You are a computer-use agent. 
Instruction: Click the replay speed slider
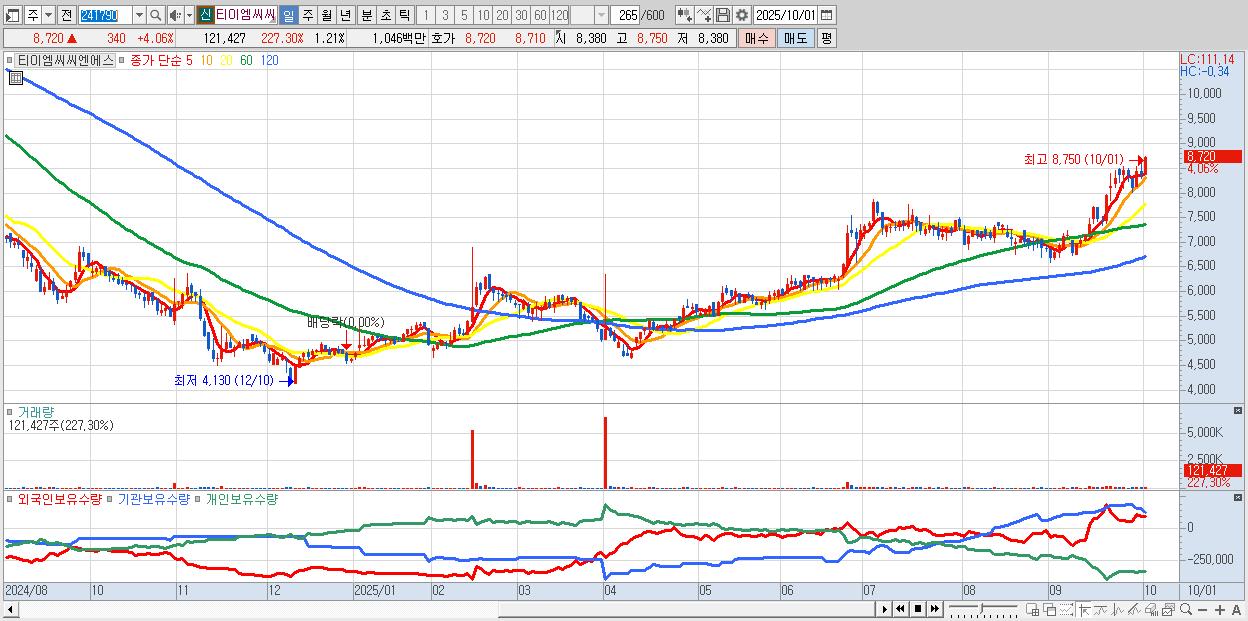point(983,609)
